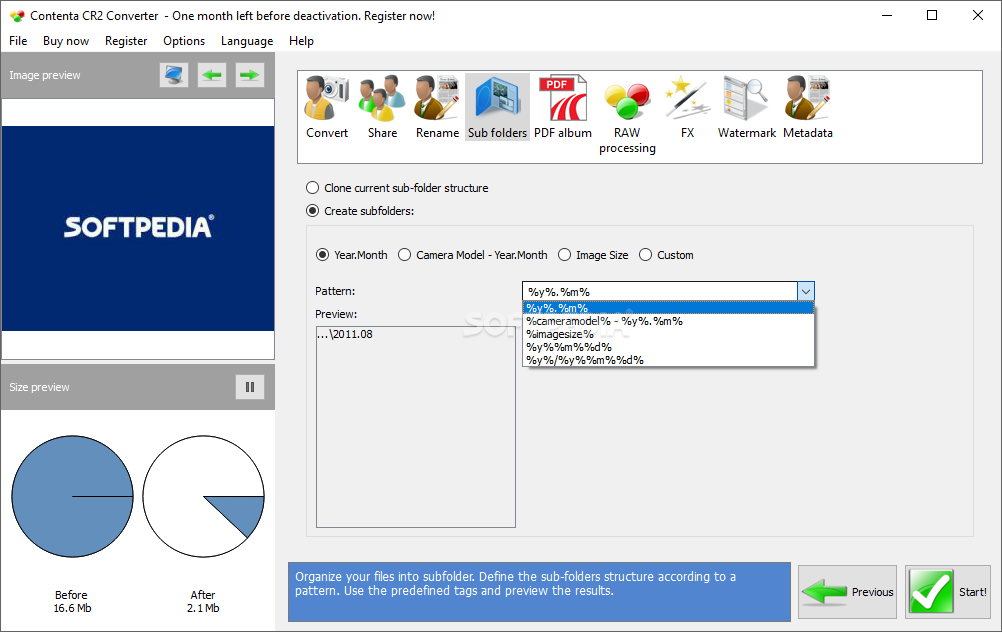The height and width of the screenshot is (632, 1002).
Task: Click the 2.1 Mb after size value
Action: (203, 608)
